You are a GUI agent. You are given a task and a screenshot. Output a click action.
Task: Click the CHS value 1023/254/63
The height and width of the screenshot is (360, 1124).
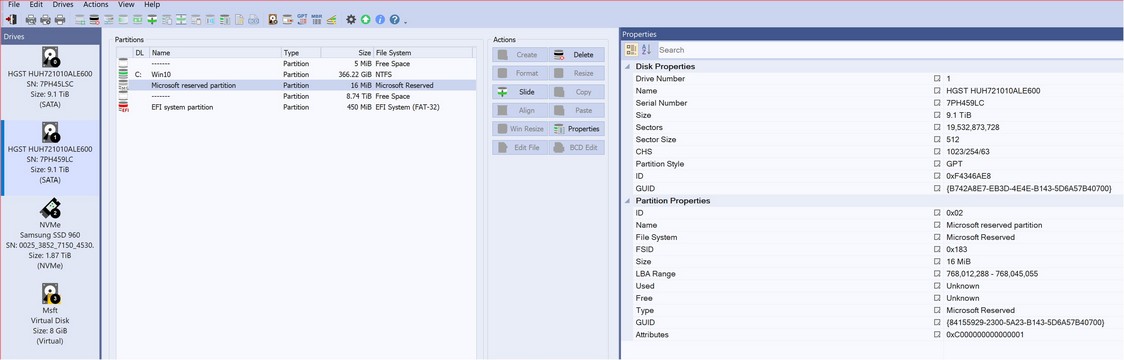click(969, 151)
